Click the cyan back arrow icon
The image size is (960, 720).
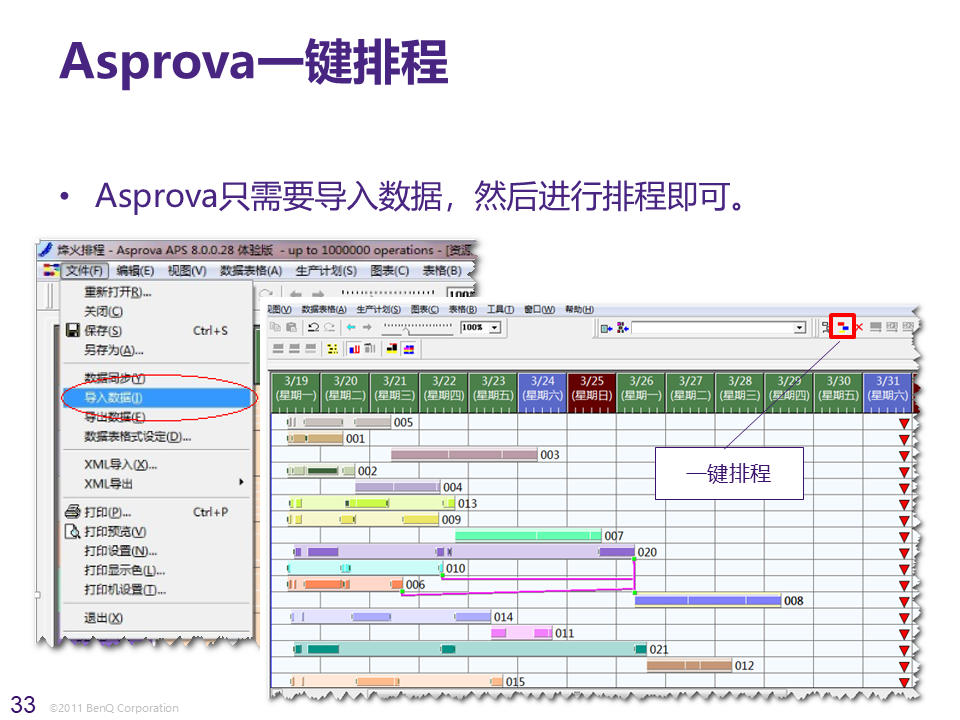pos(351,328)
